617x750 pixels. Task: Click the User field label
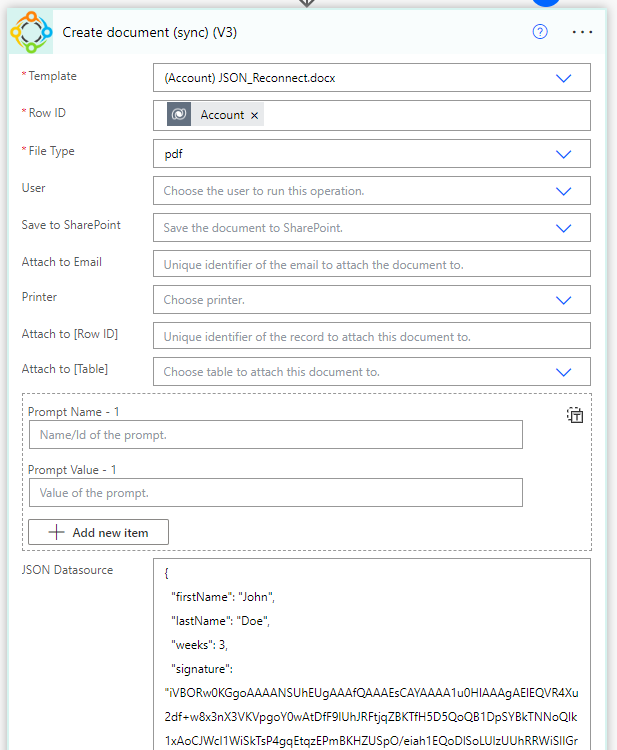tap(33, 188)
